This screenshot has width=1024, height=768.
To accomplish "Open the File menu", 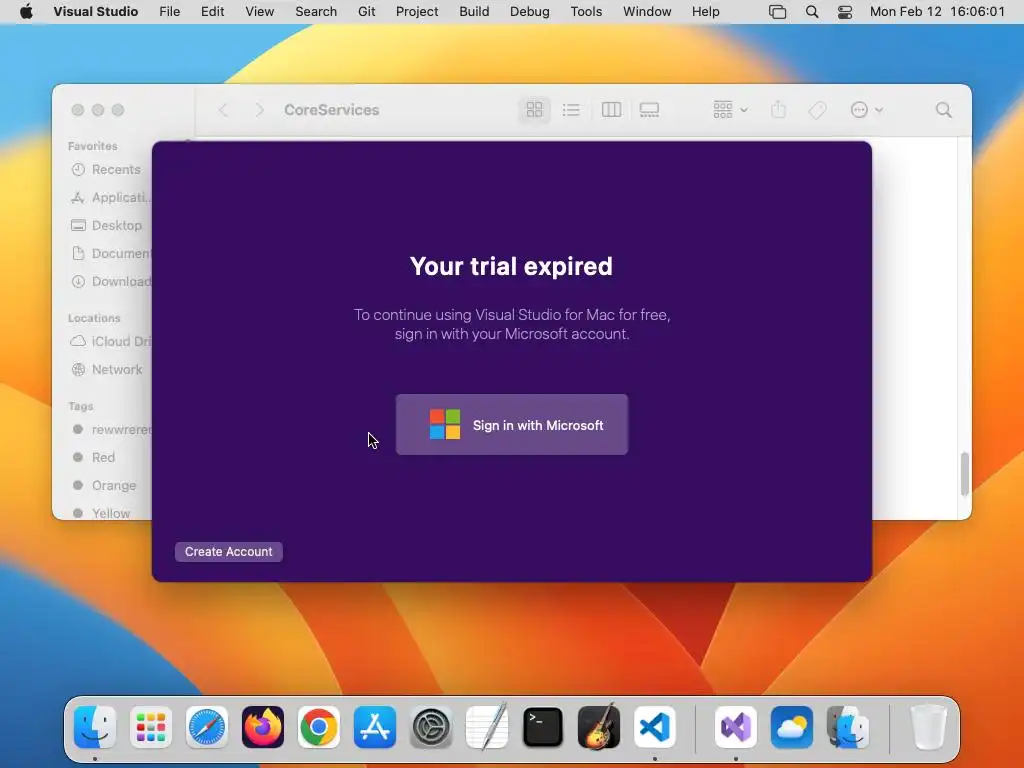I will (x=170, y=12).
